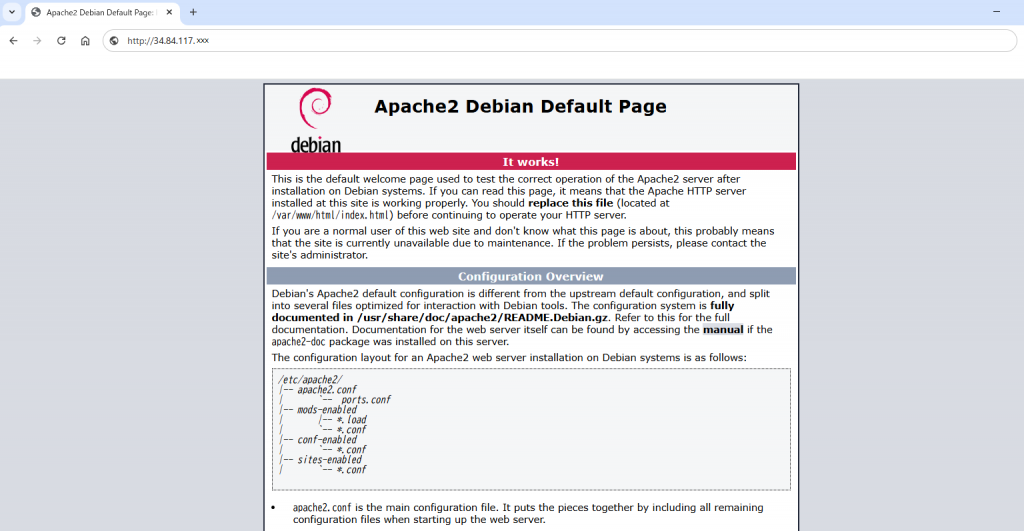Click *.load in the config tree

[x=351, y=420]
